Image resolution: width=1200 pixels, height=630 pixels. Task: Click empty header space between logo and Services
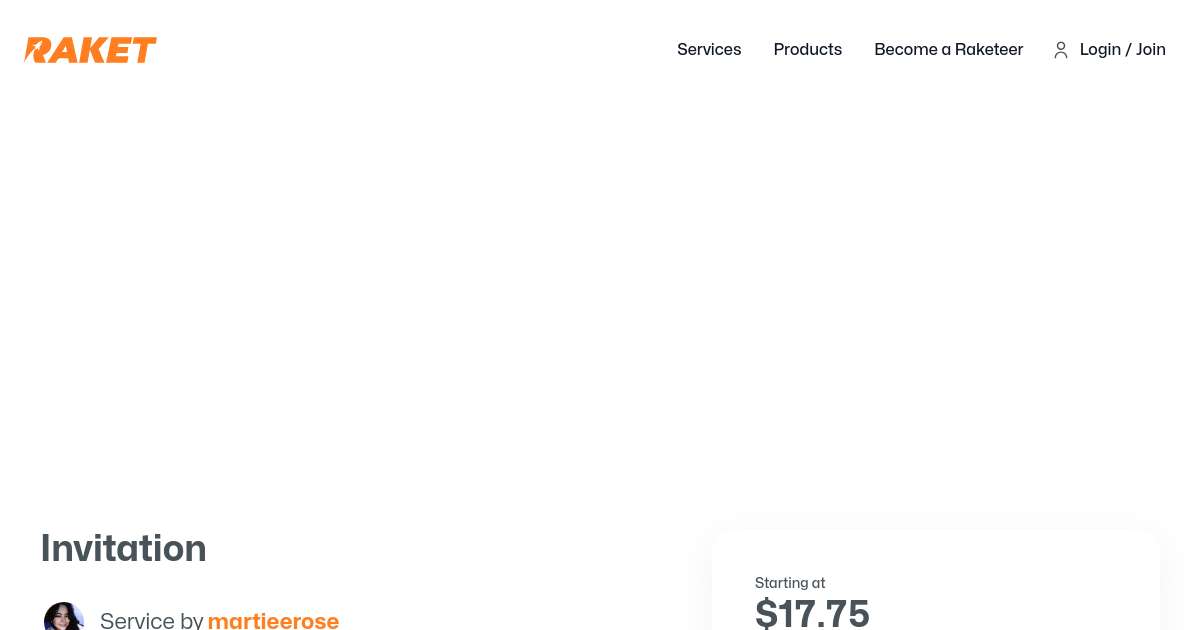[x=400, y=50]
